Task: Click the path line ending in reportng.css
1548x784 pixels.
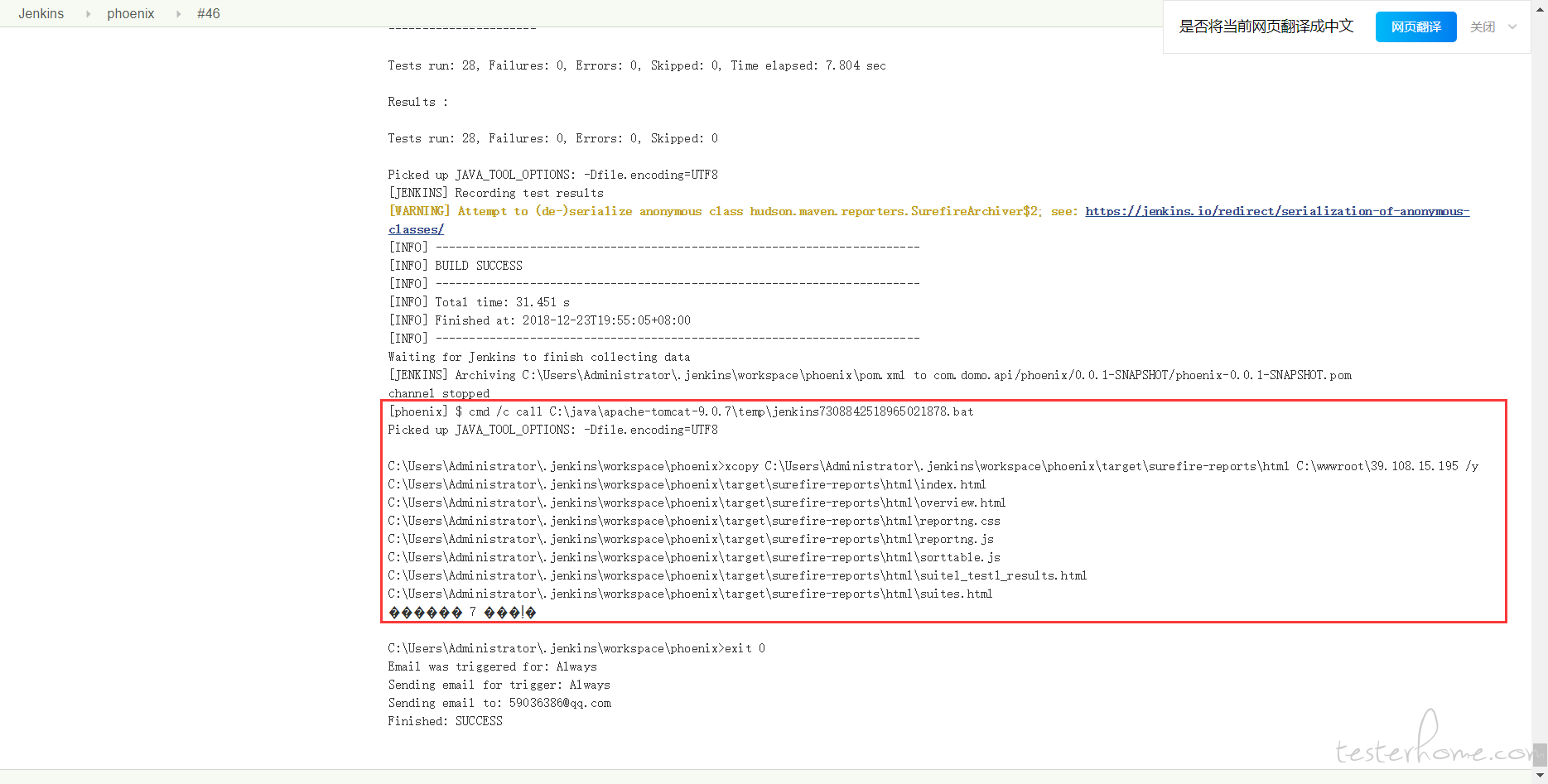Action: click(x=694, y=521)
